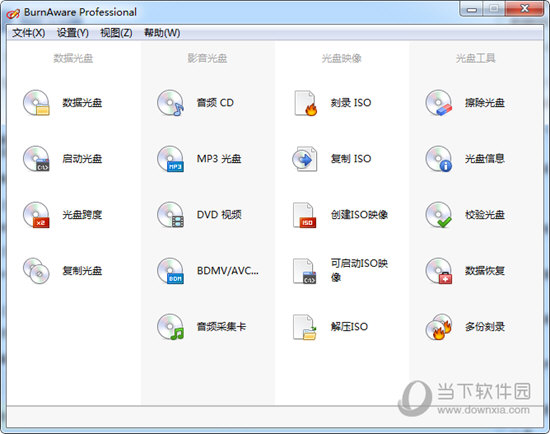Click the 音频采集卡 text label

221,327
